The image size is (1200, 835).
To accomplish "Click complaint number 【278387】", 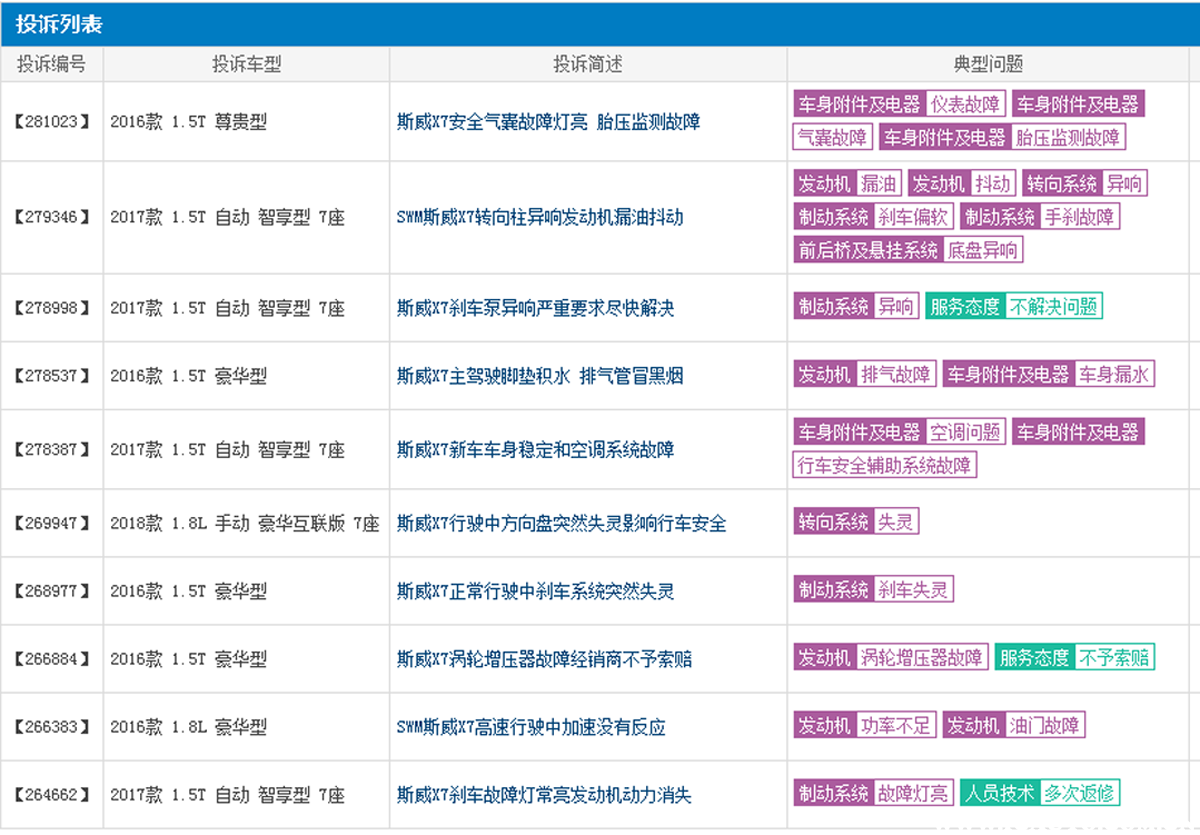I will click(52, 450).
